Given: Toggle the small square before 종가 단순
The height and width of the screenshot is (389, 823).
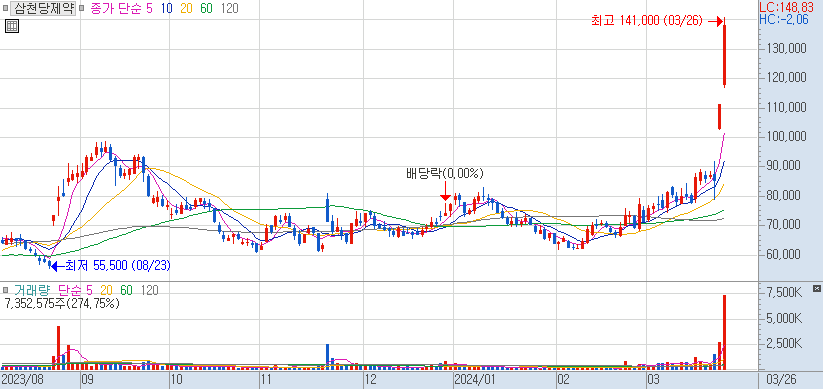Looking at the screenshot, I should coord(82,9).
